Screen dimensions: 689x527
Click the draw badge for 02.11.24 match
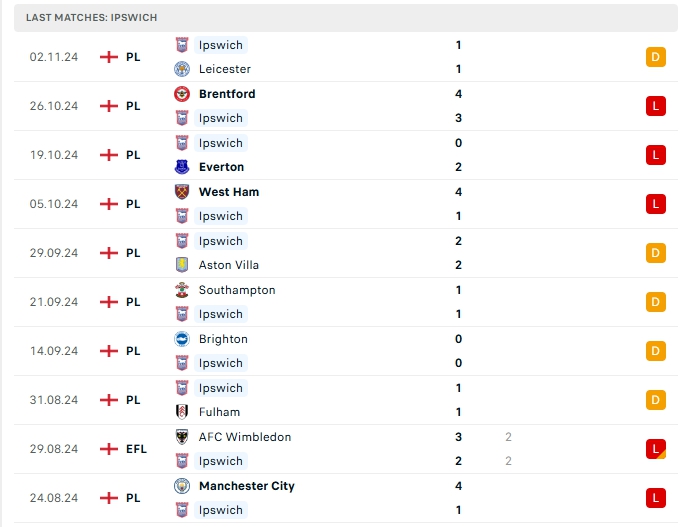[x=655, y=57]
